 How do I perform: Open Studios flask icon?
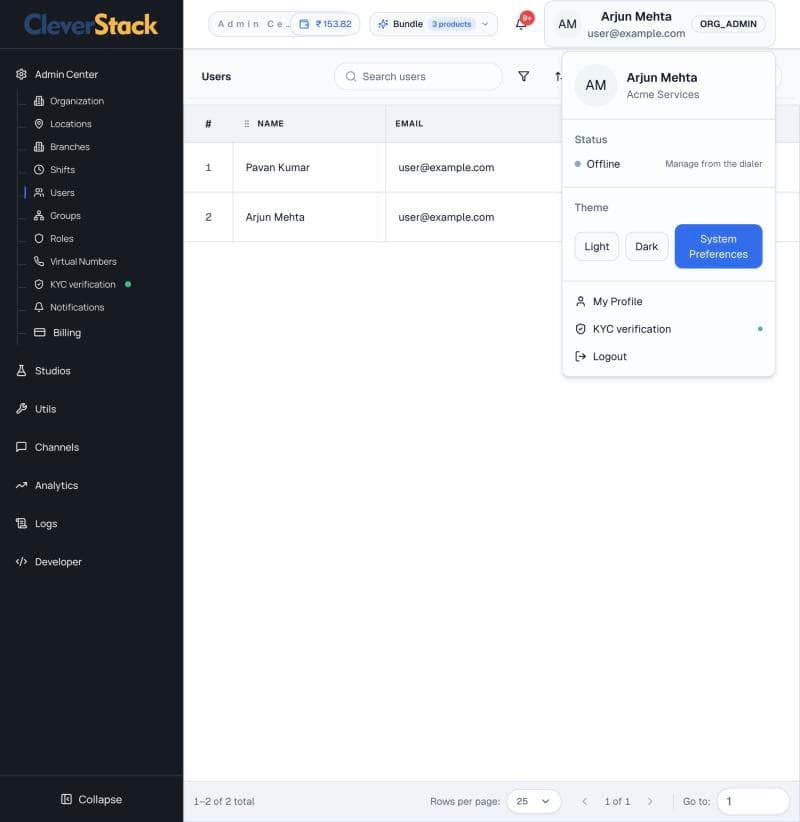tap(21, 371)
